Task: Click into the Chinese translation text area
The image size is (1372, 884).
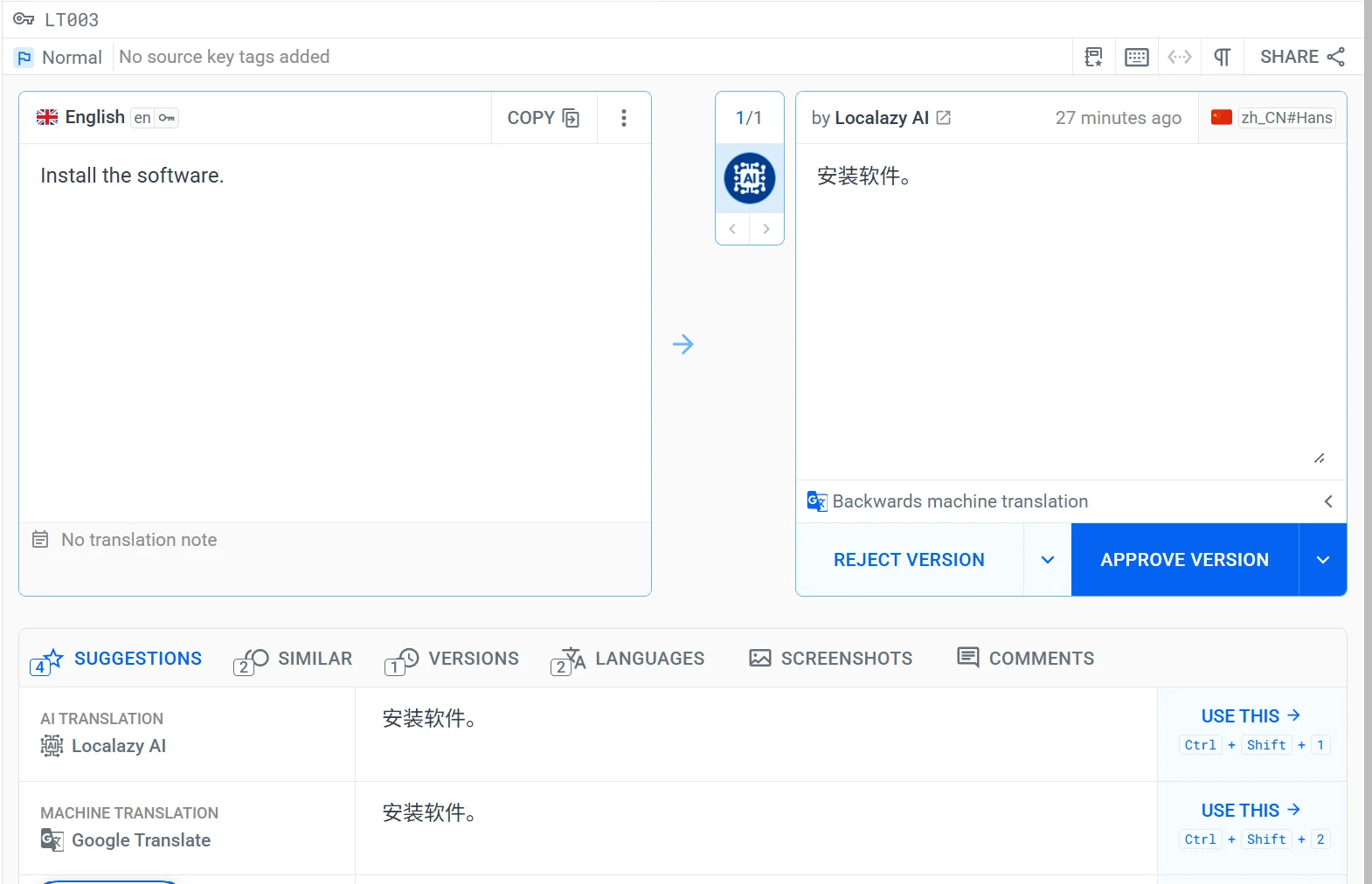Action: click(1071, 311)
